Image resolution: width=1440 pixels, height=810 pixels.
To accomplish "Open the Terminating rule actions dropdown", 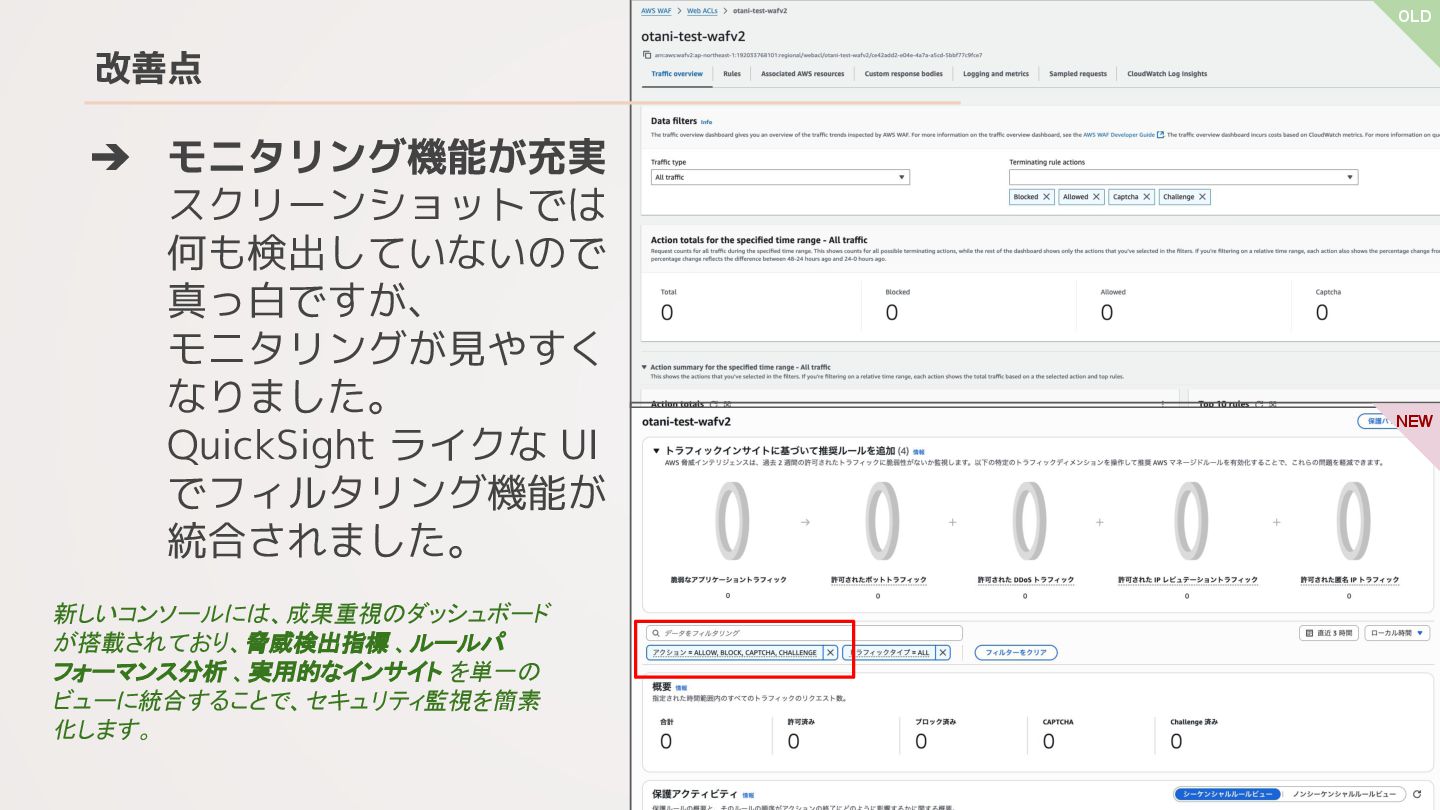I will pos(1183,177).
